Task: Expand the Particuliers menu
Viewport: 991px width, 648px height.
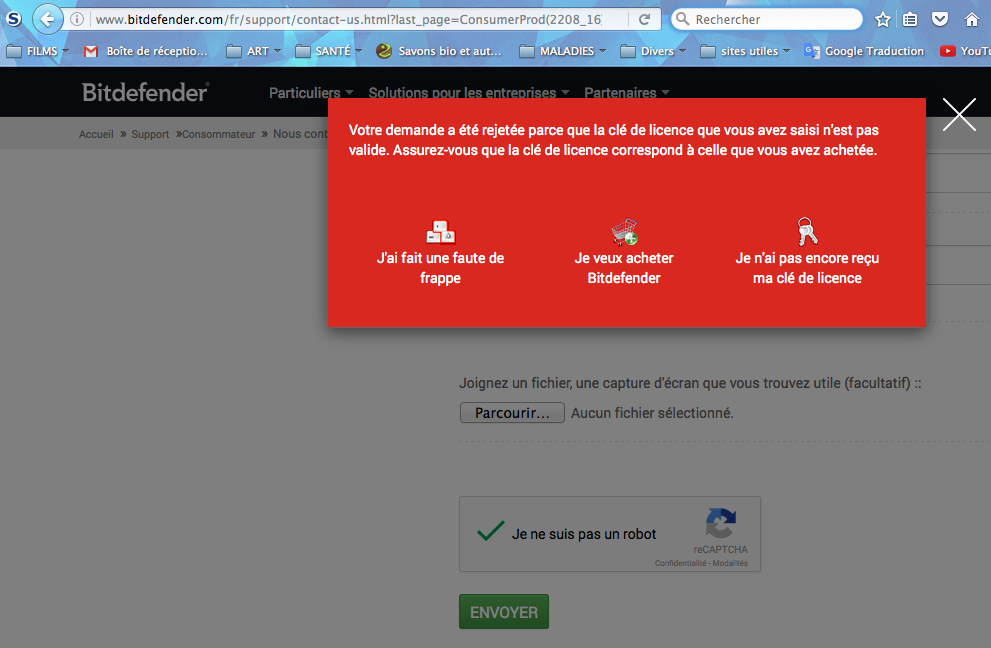Action: tap(311, 93)
